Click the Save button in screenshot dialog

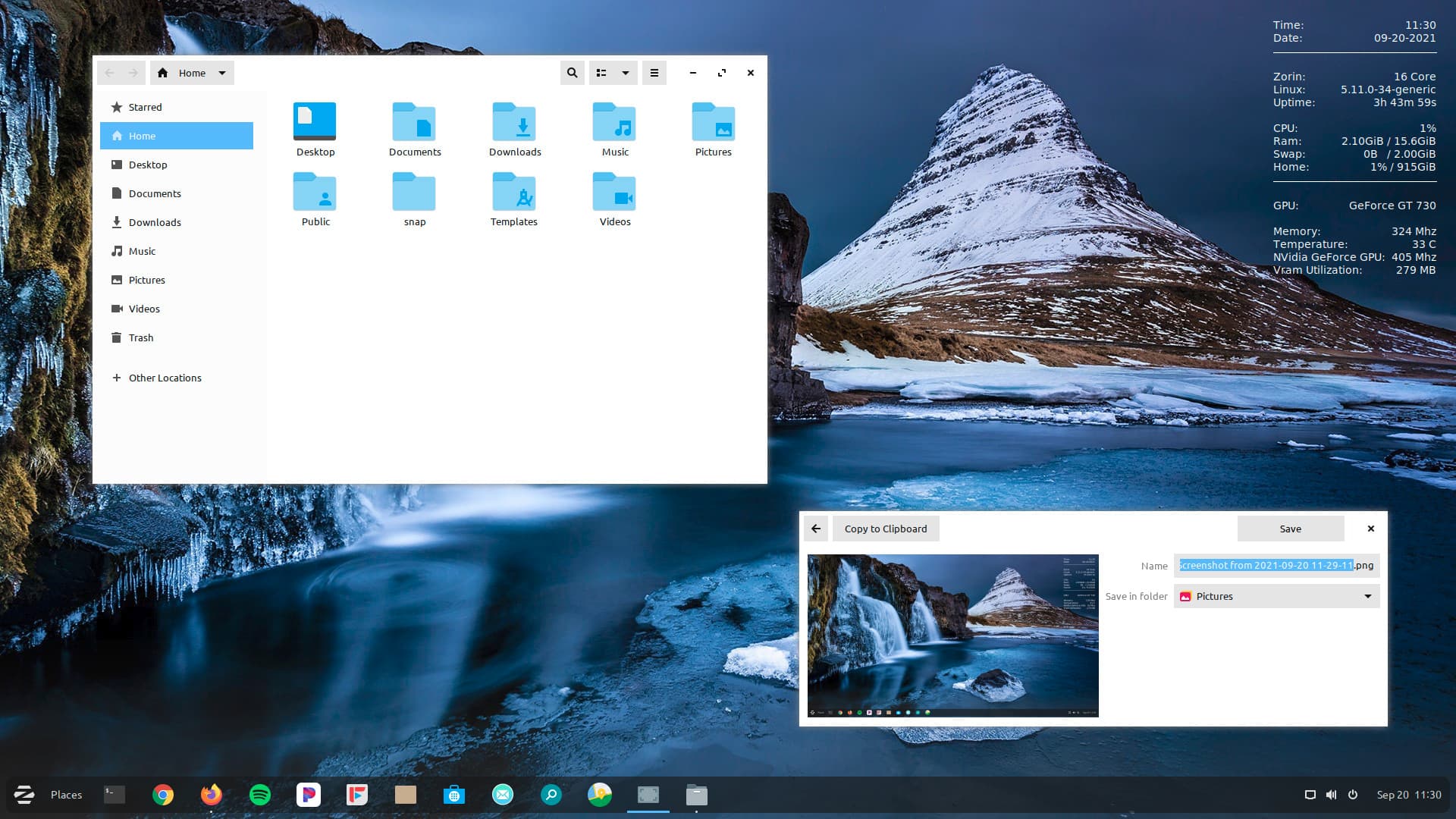[1290, 529]
